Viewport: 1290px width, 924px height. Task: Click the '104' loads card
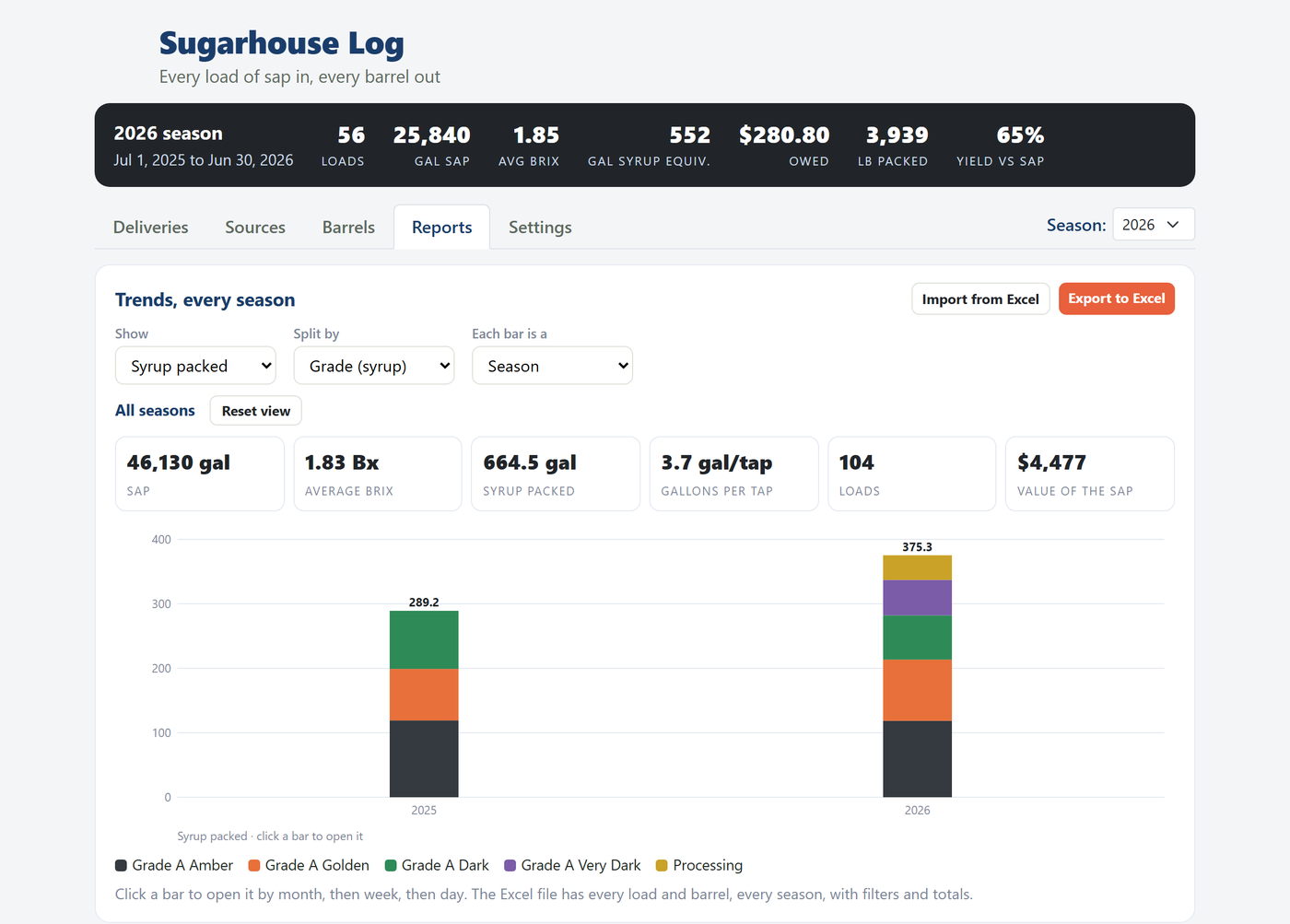pyautogui.click(x=912, y=474)
